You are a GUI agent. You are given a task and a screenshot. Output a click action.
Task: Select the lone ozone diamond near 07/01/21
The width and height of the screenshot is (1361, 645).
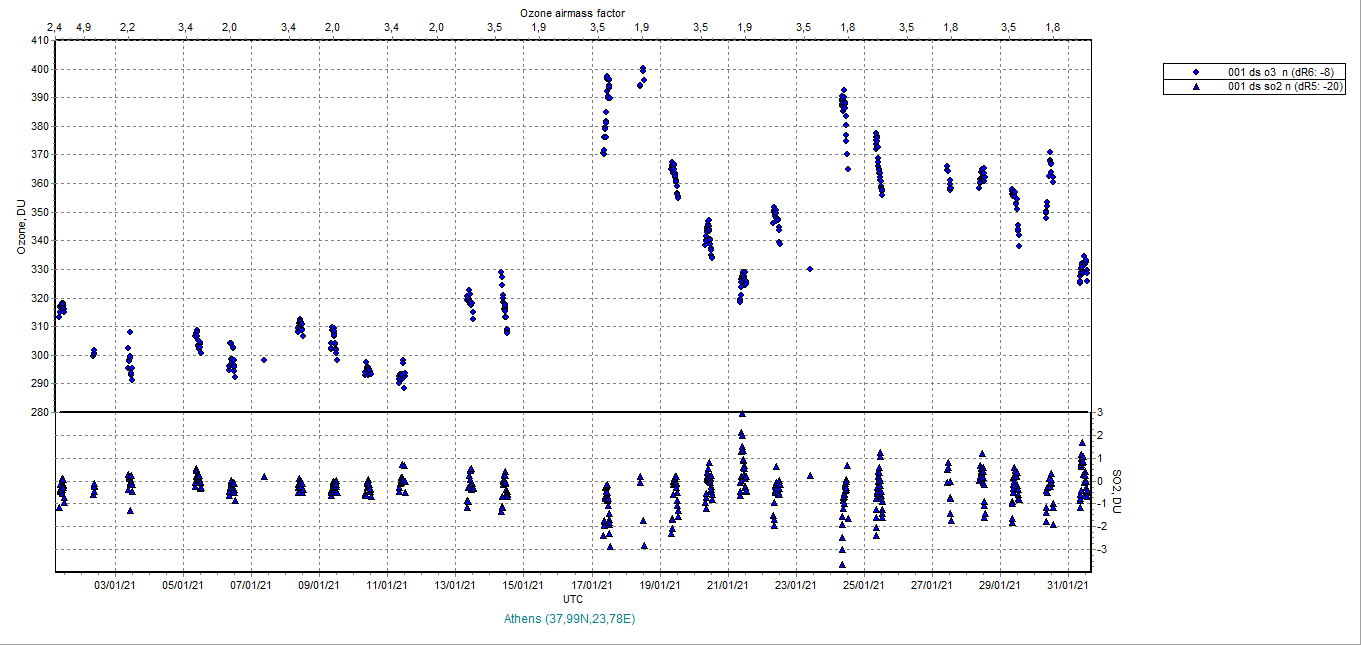click(264, 360)
